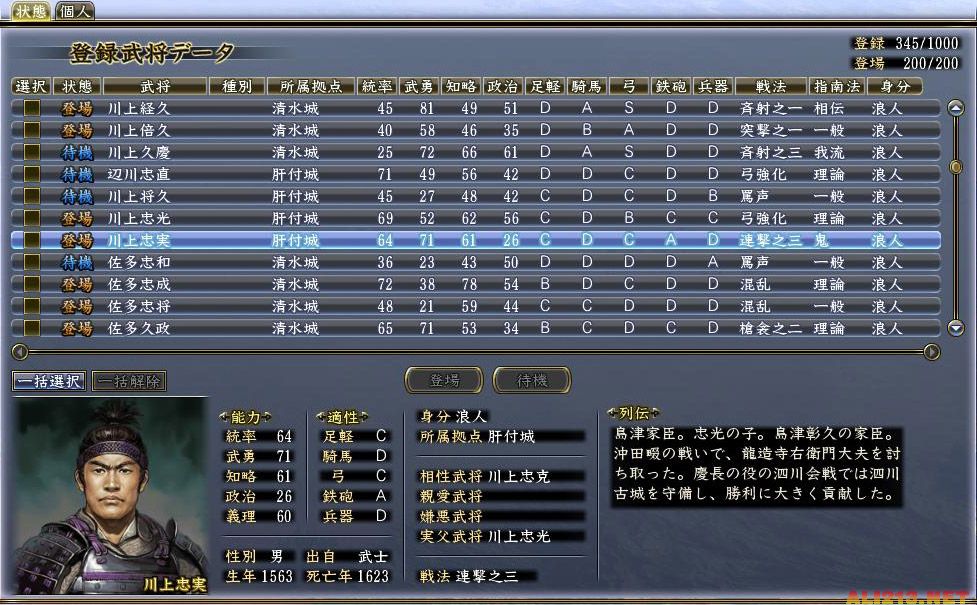Click 待機 status icon for 佐多忠和

pos(77,262)
